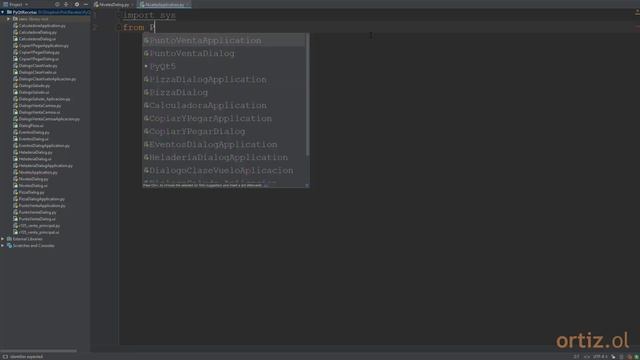Select PizzaDialog.py in project tree

click(31, 192)
